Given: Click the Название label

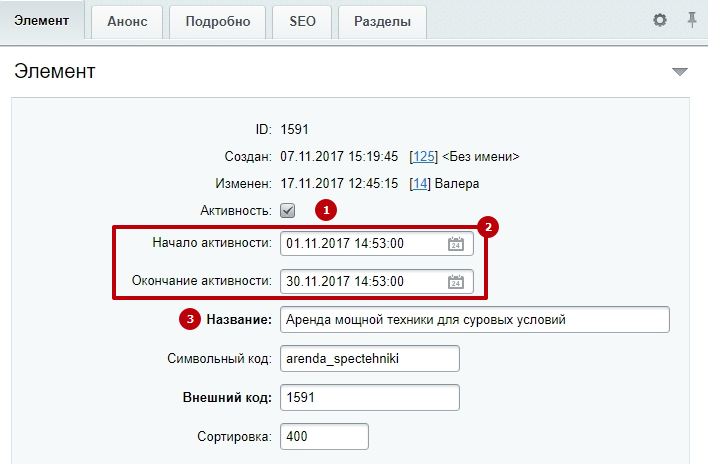Looking at the screenshot, I should point(239,320).
